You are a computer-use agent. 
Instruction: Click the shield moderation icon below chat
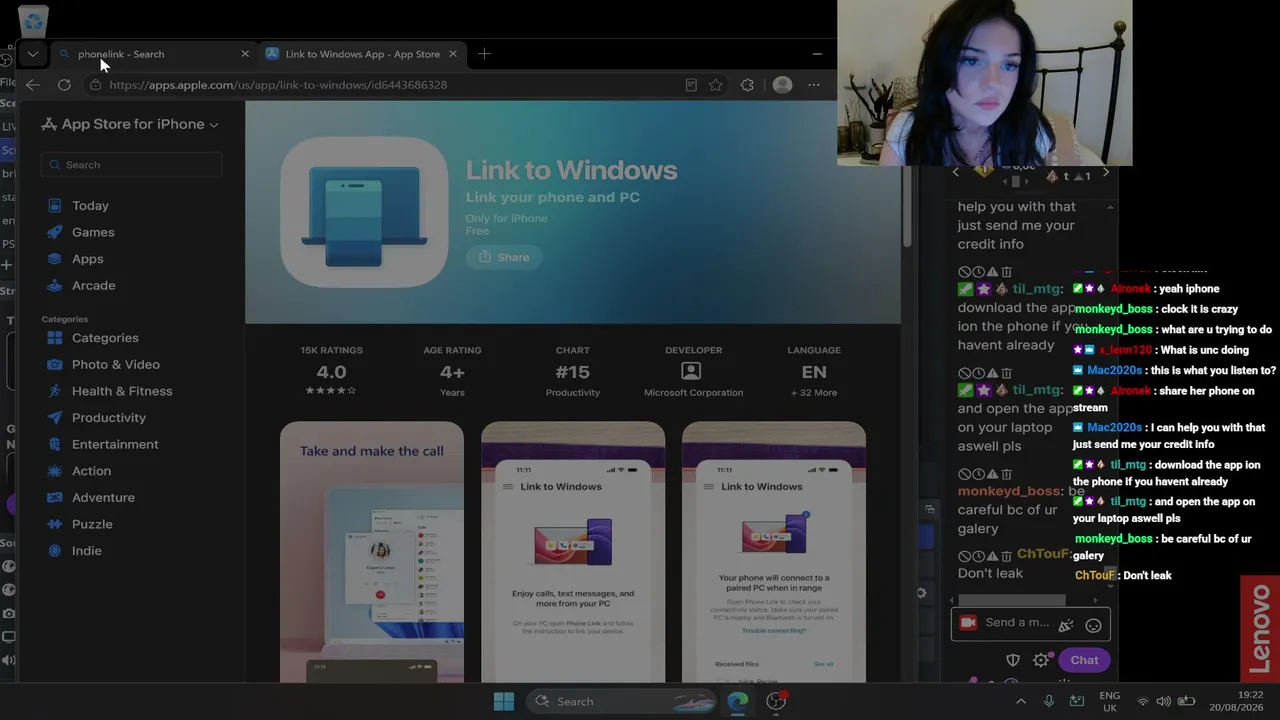(1013, 660)
